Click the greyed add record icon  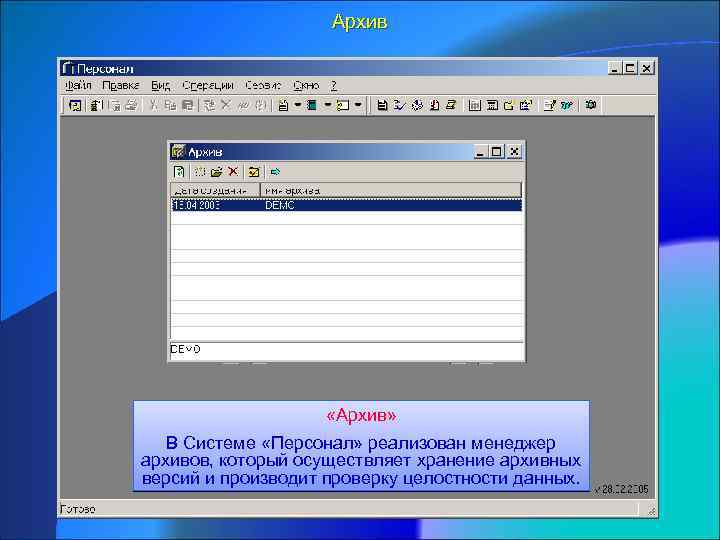coord(209,106)
